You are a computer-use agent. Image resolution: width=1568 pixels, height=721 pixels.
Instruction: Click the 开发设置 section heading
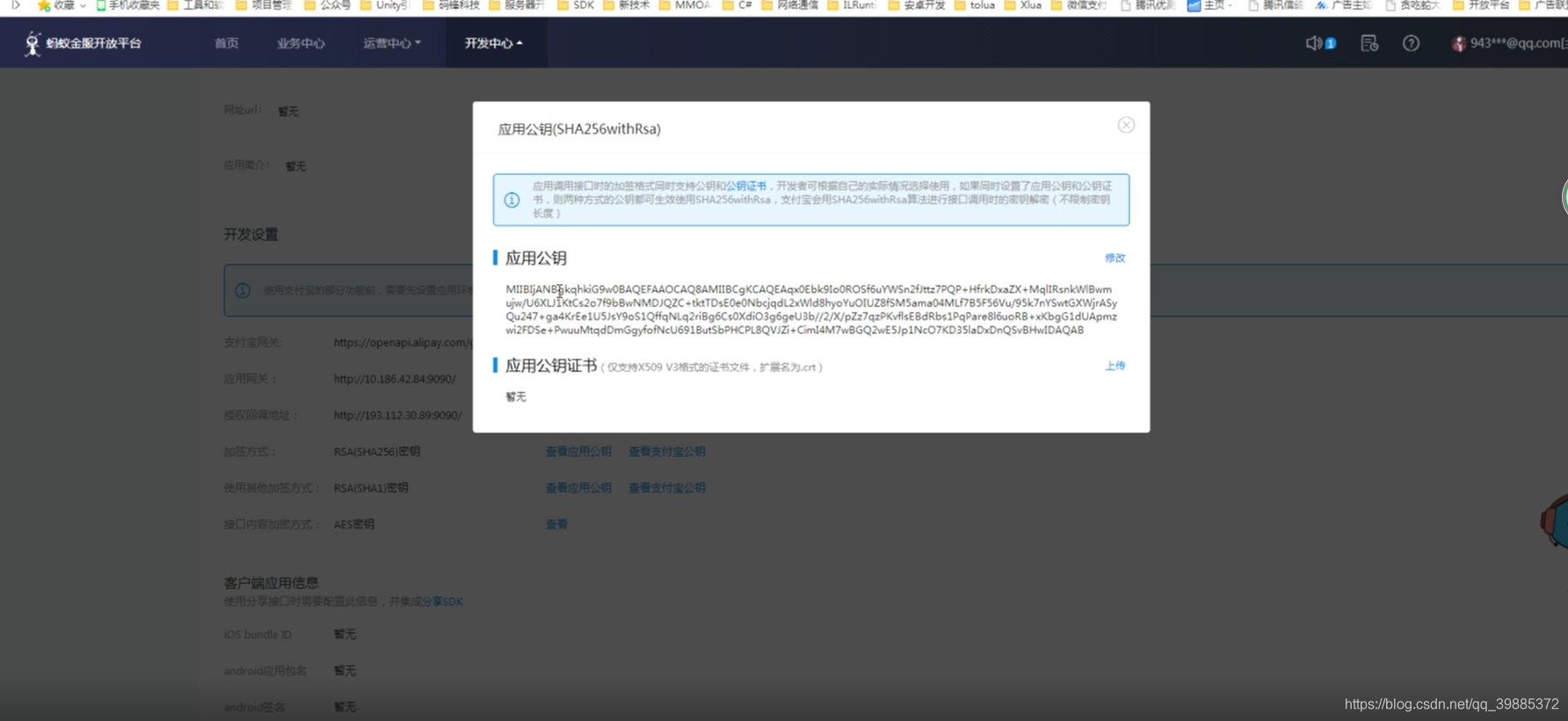coord(250,234)
